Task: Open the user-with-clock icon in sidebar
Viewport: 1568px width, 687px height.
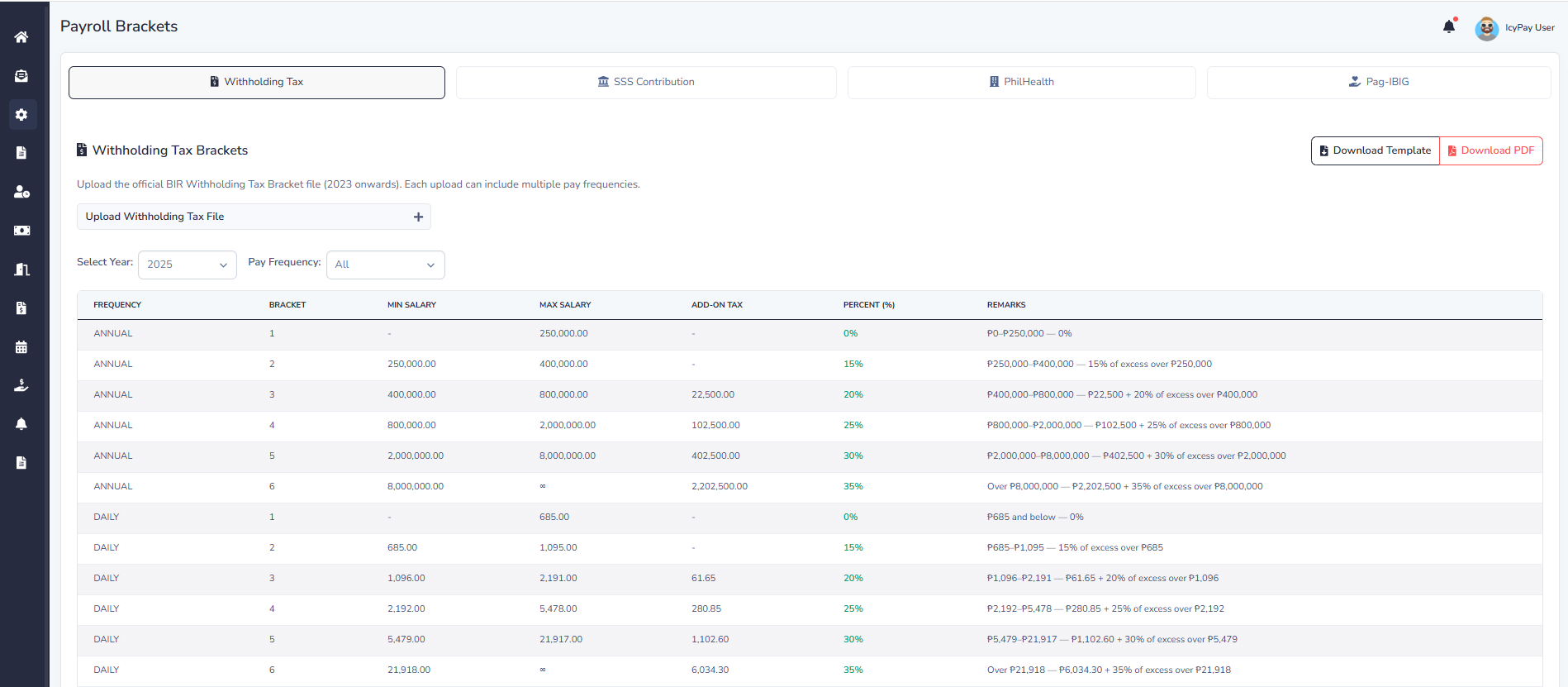Action: tap(21, 192)
